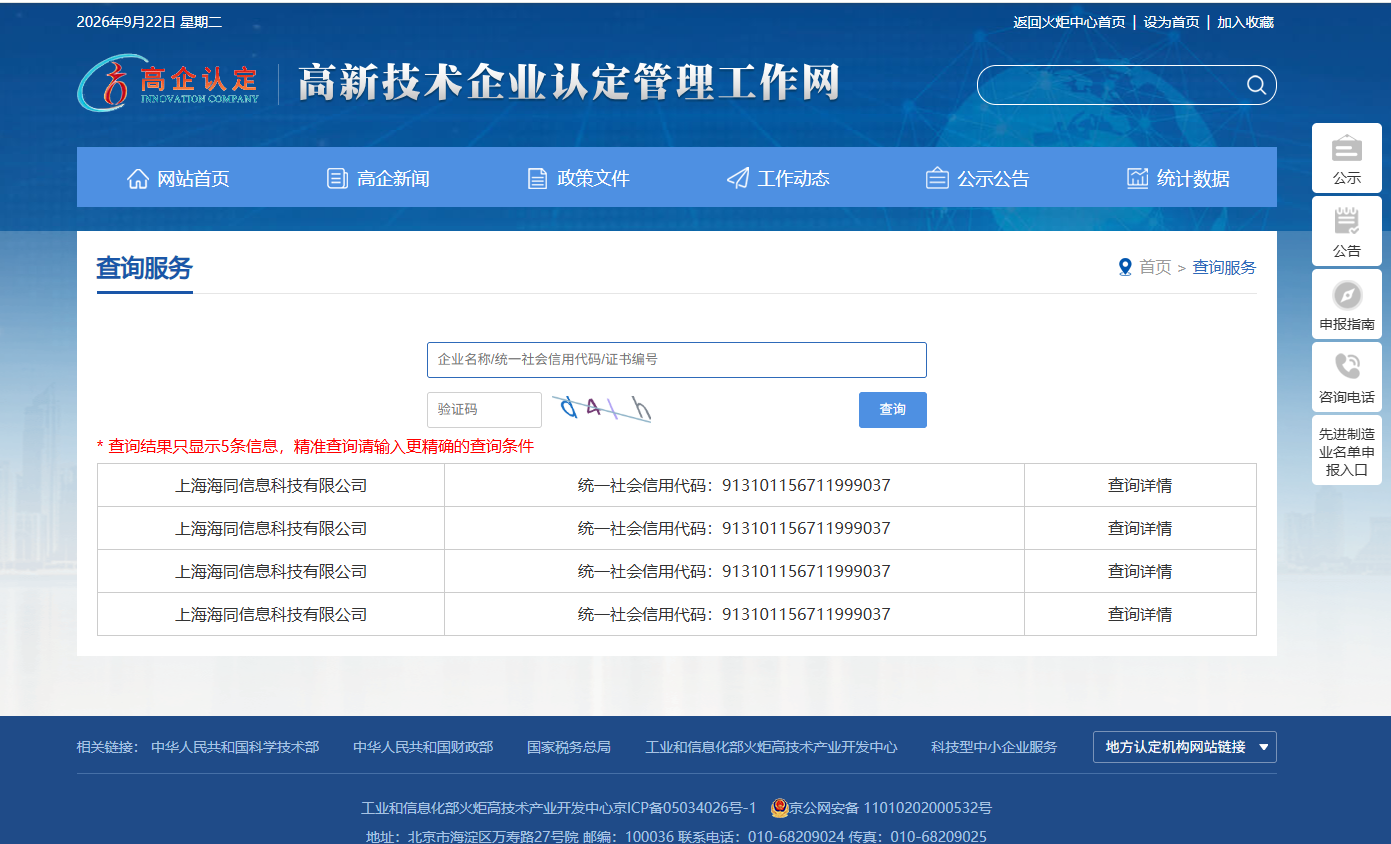Viewport: 1391px width, 844px height.
Task: Open 工业和信息化部火炬高技术产业开发中心 footer link
Action: point(771,747)
